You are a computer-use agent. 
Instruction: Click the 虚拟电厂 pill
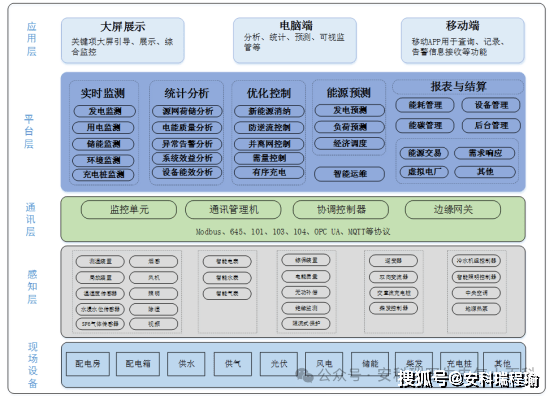point(424,172)
